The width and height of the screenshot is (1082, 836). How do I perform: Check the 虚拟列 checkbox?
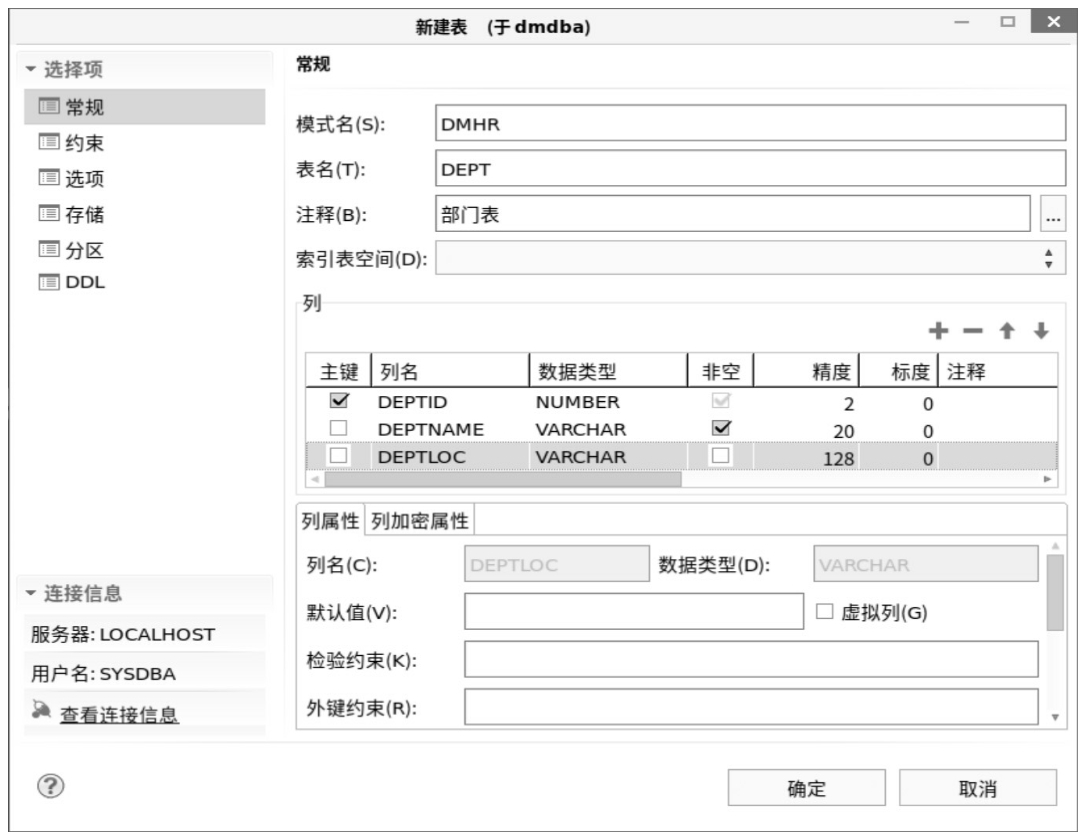825,613
